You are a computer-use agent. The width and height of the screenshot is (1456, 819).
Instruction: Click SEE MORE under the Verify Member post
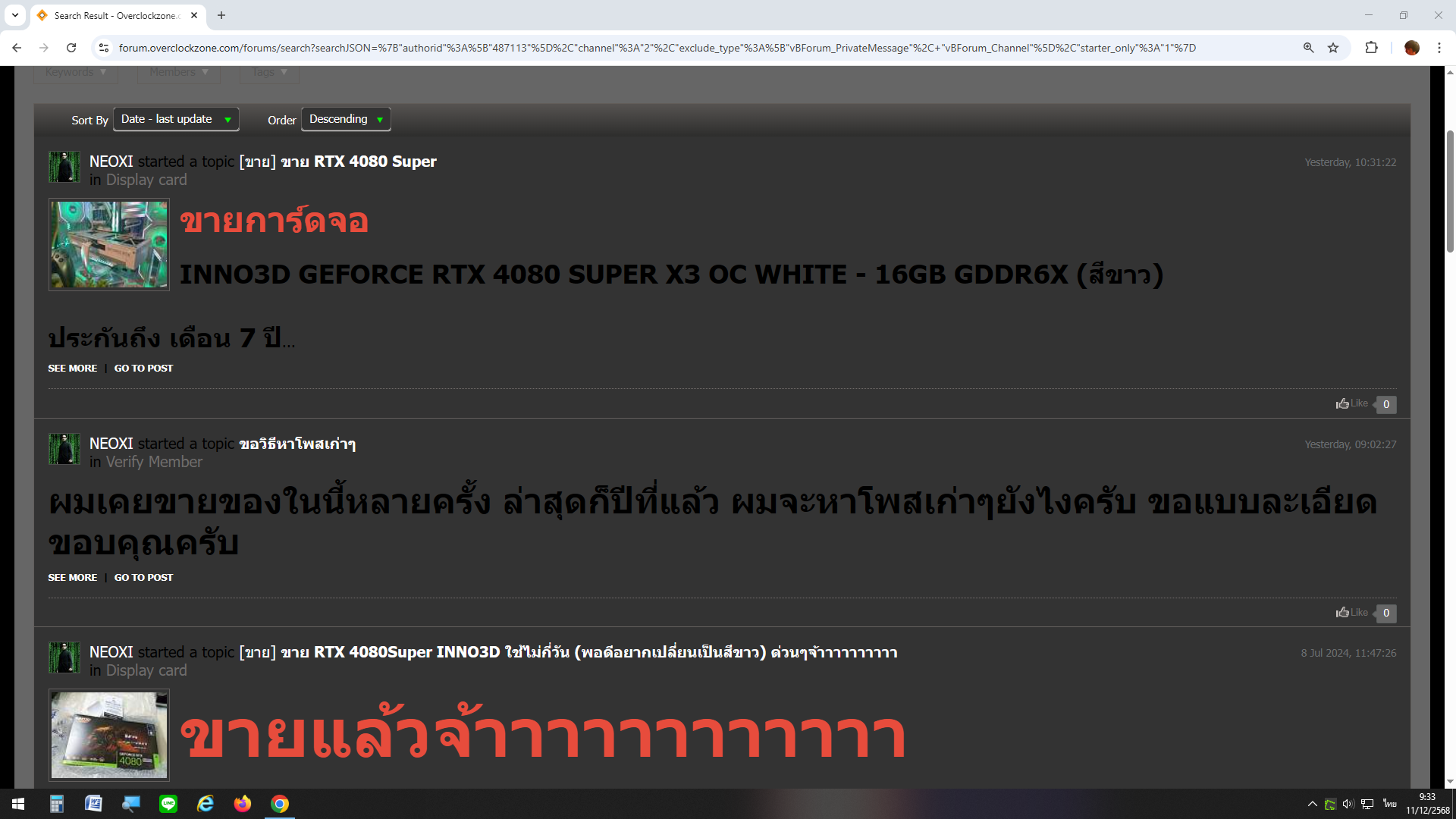(73, 577)
